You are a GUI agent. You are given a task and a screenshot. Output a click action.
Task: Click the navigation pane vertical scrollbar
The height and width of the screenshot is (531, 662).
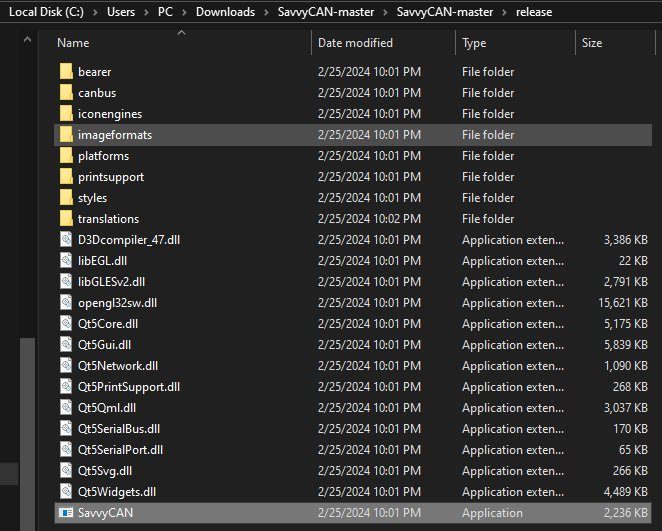coord(25,400)
